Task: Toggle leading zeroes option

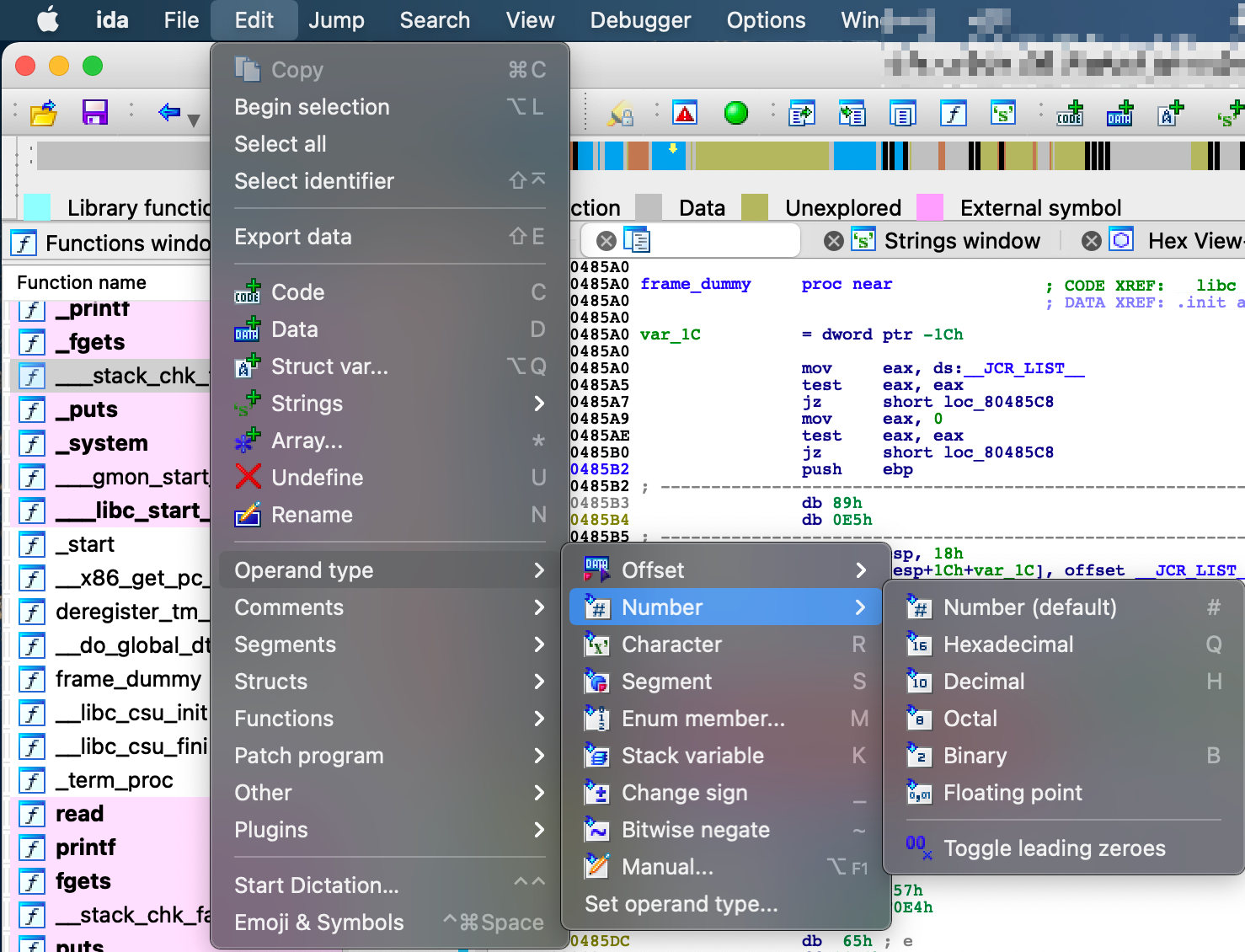Action: tap(1064, 848)
